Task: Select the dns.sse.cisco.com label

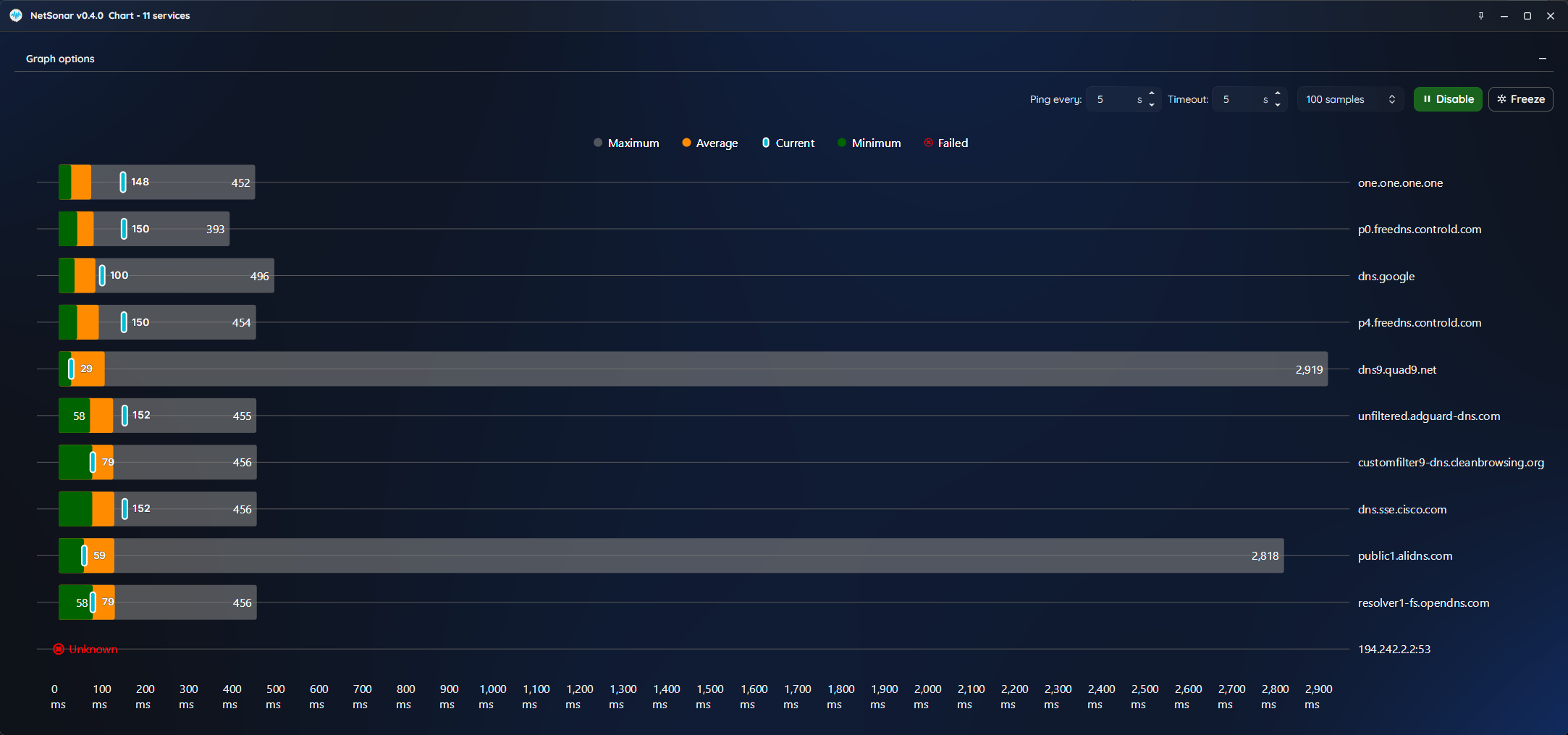Action: (1402, 509)
